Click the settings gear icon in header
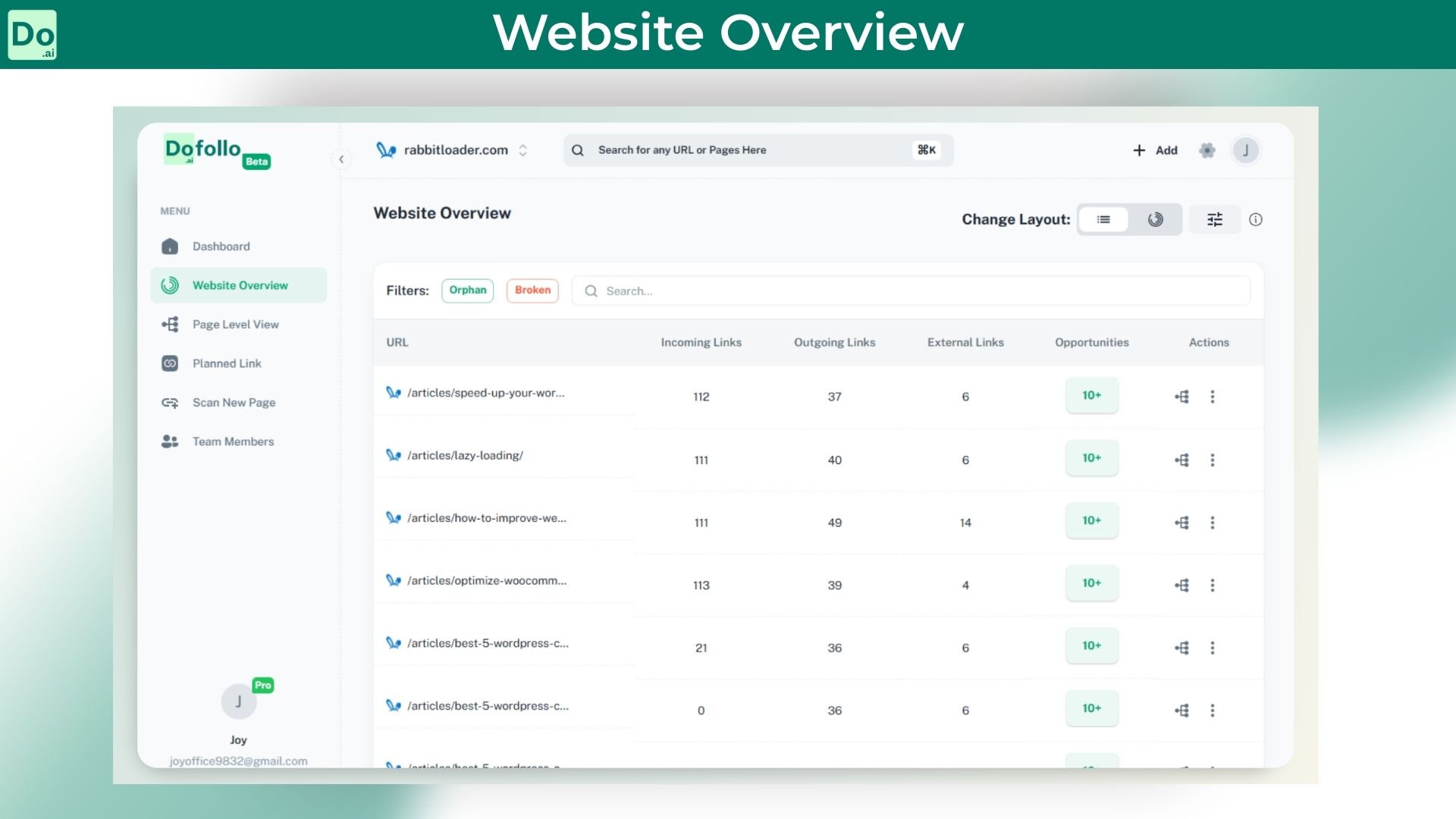The height and width of the screenshot is (819, 1456). (x=1207, y=150)
